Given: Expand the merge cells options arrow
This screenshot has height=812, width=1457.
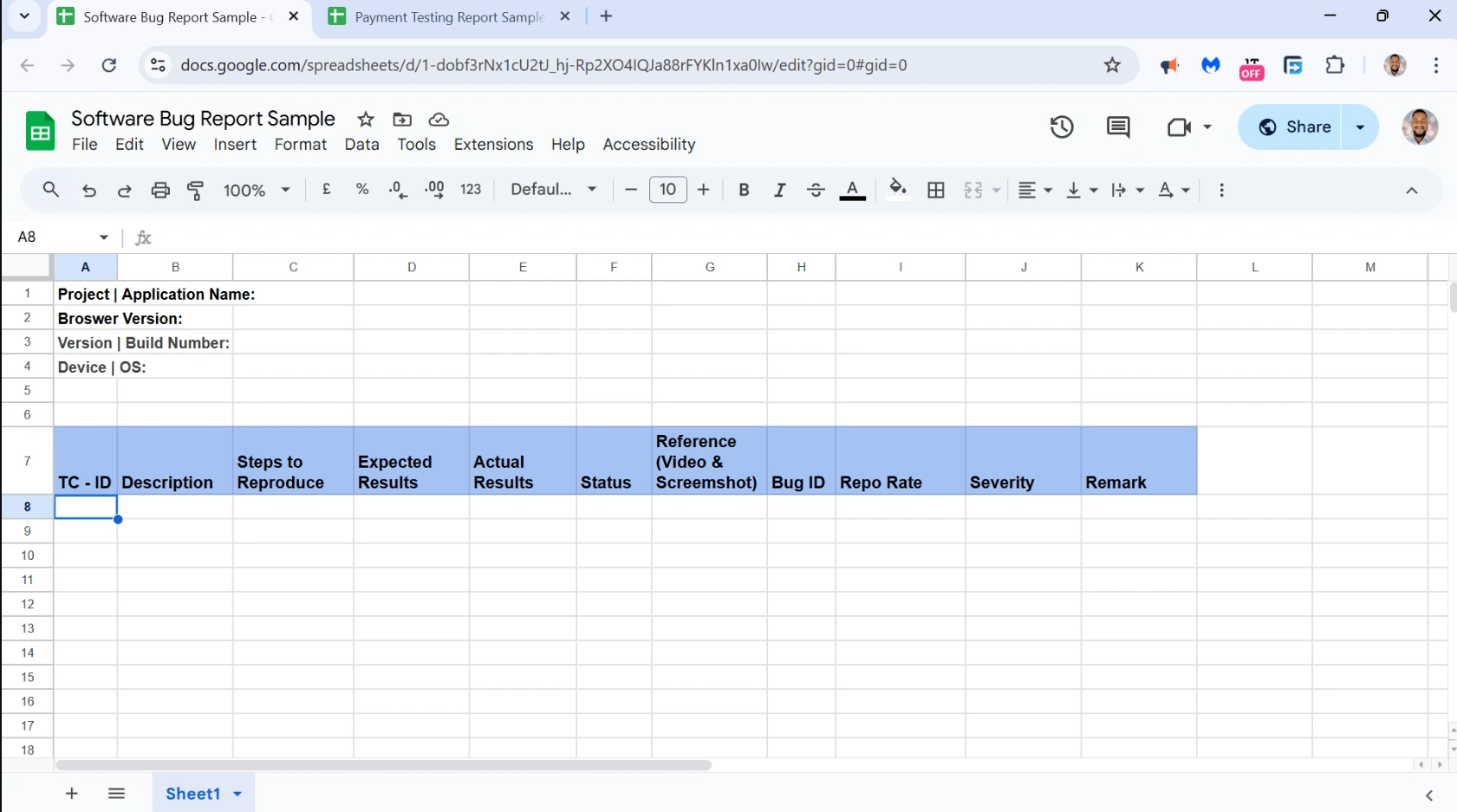Looking at the screenshot, I should 996,190.
